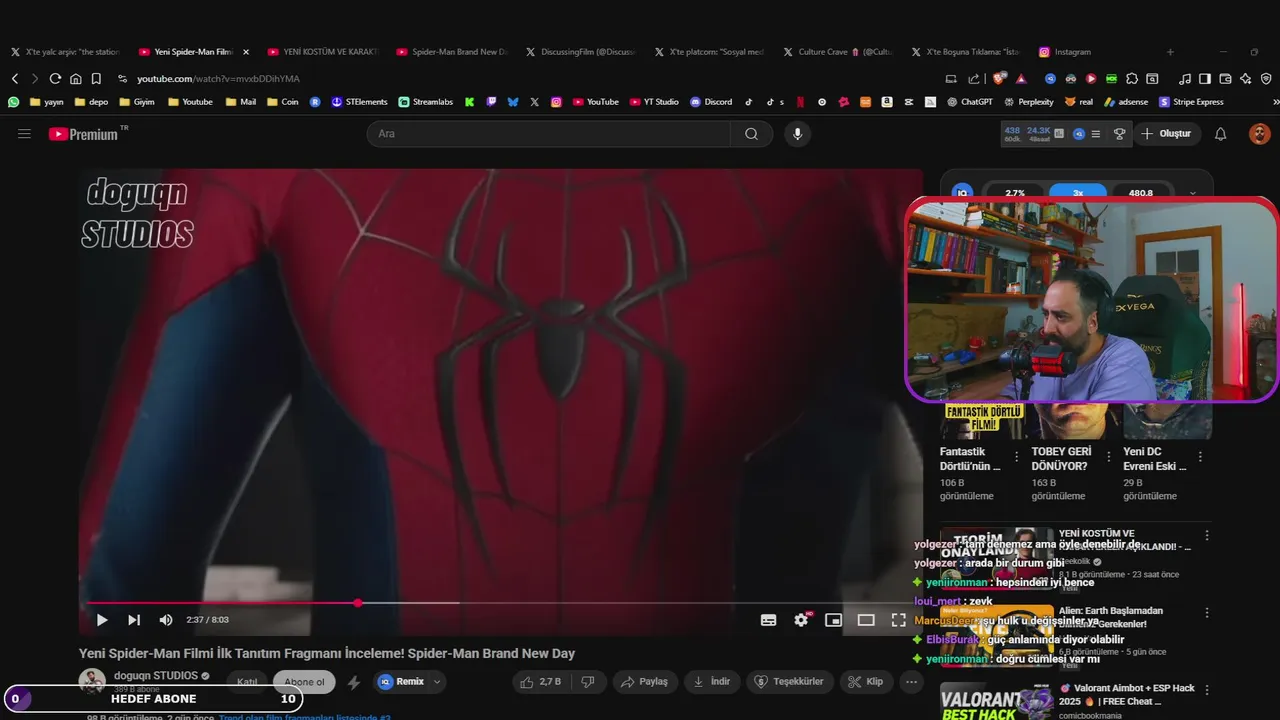Screen dimensions: 1280x720
Task: Play the paused YouTube video
Action: (102, 620)
